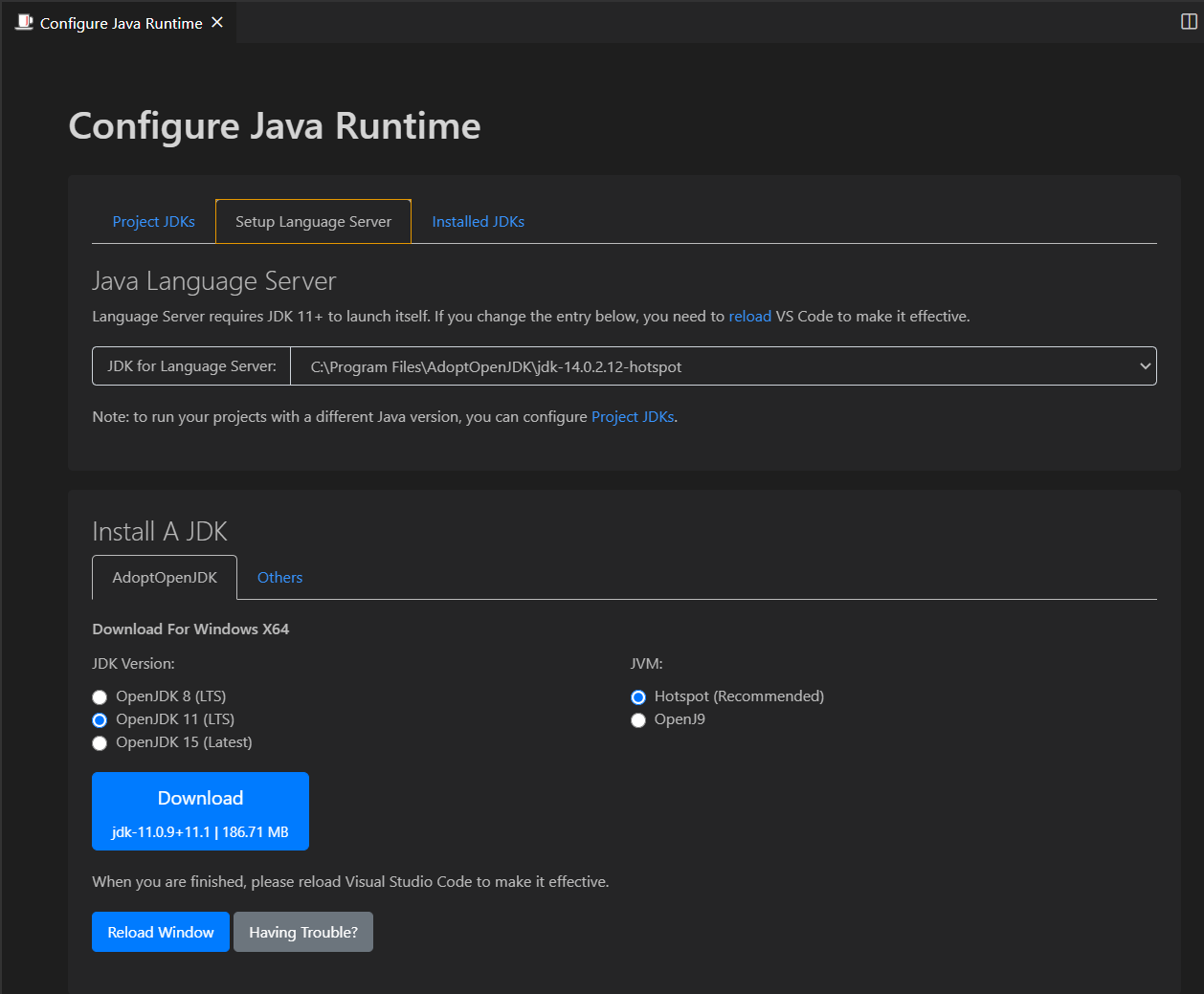Click the split editor layout icon
Screen dimensions: 1204x994
tap(1189, 22)
